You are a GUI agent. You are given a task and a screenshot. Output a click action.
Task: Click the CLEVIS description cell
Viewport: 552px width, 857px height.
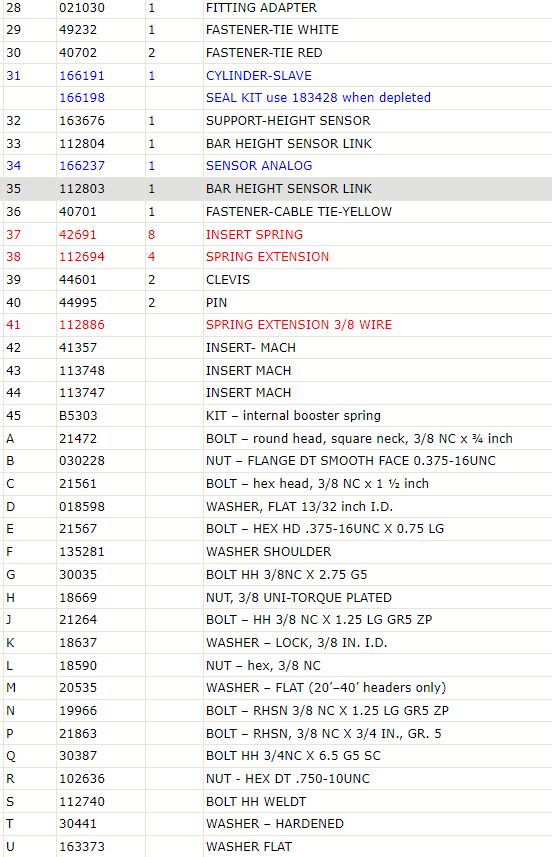click(x=377, y=279)
